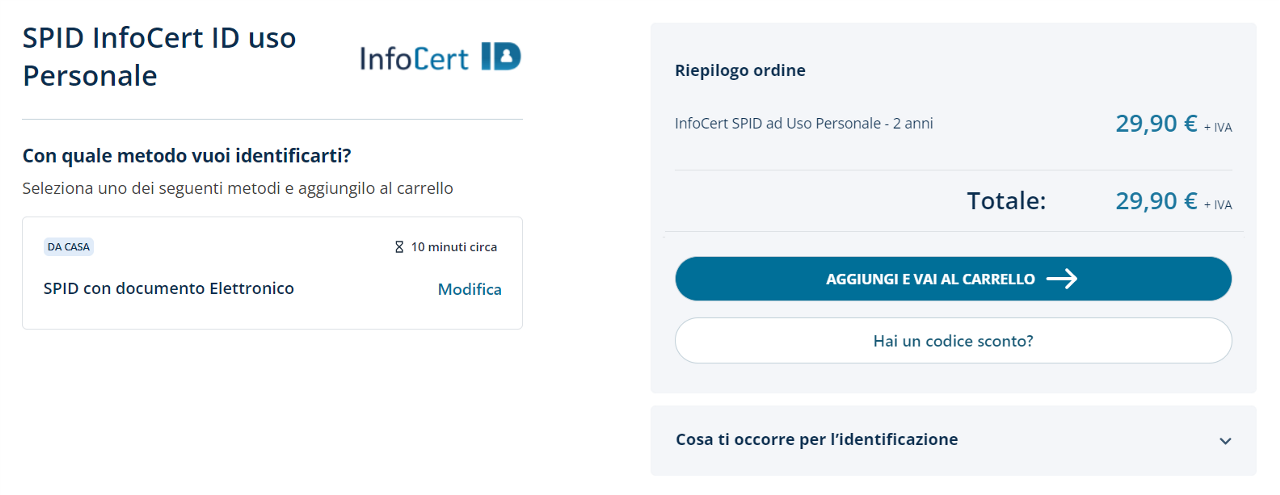Click Modifica to change identification method

[469, 289]
